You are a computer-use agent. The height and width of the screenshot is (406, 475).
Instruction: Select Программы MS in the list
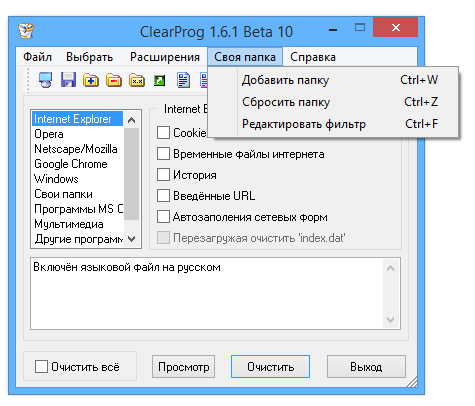77,209
